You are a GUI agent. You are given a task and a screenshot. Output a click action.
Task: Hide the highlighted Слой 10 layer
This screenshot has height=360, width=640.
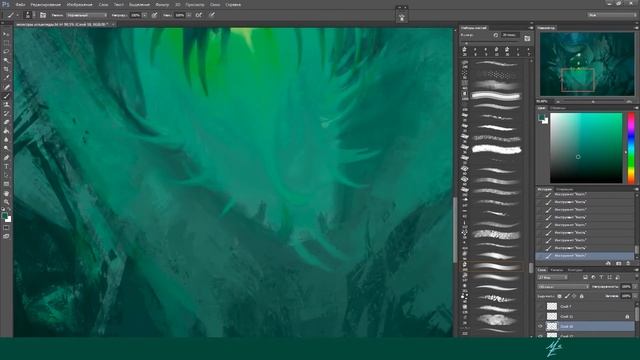click(x=540, y=327)
